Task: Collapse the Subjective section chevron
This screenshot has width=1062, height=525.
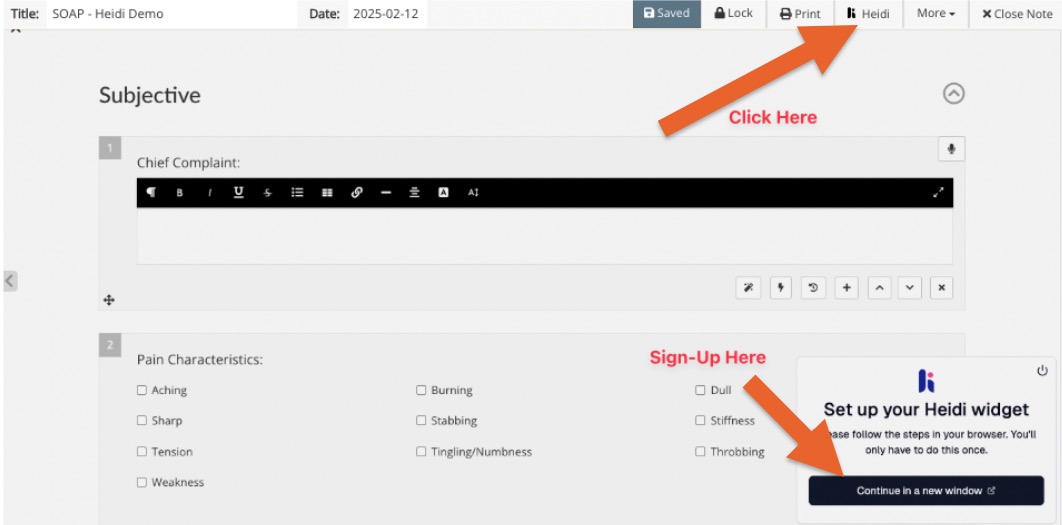Action: click(x=954, y=93)
